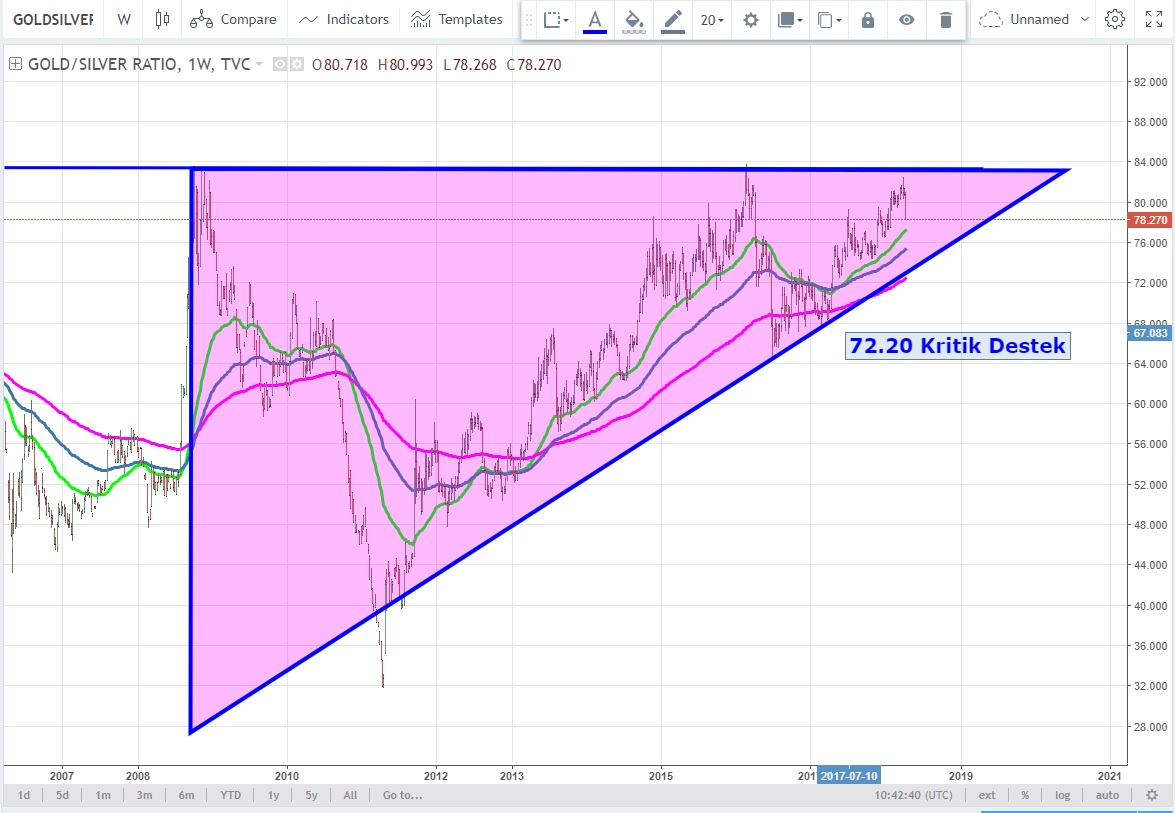Screen dimensions: 1175x813
Task: Select the border line color pencil icon
Action: (673, 19)
